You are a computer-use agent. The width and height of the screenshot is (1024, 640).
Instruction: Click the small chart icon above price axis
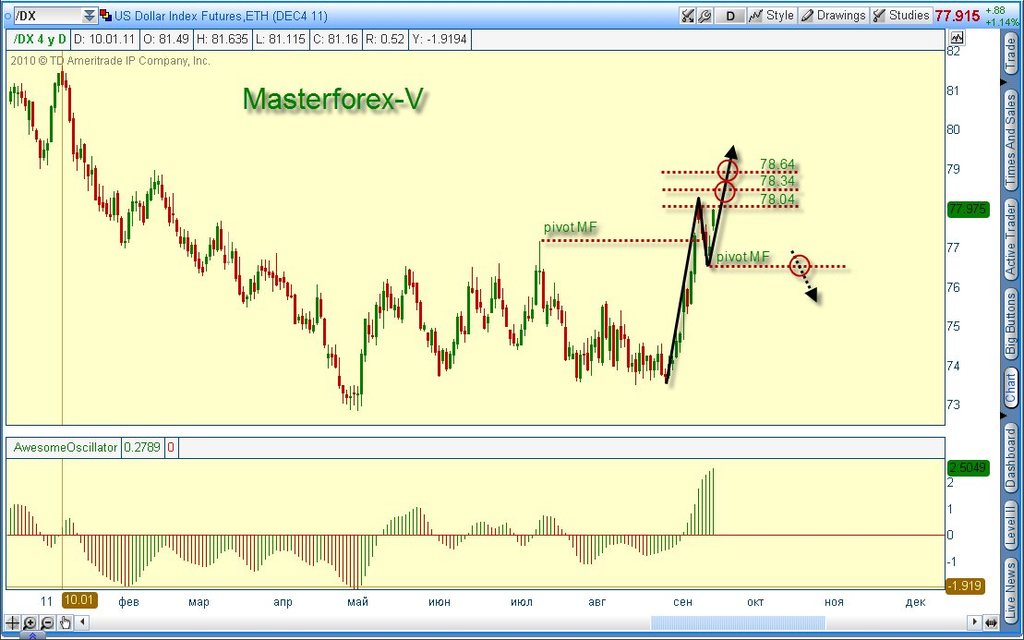click(x=957, y=37)
